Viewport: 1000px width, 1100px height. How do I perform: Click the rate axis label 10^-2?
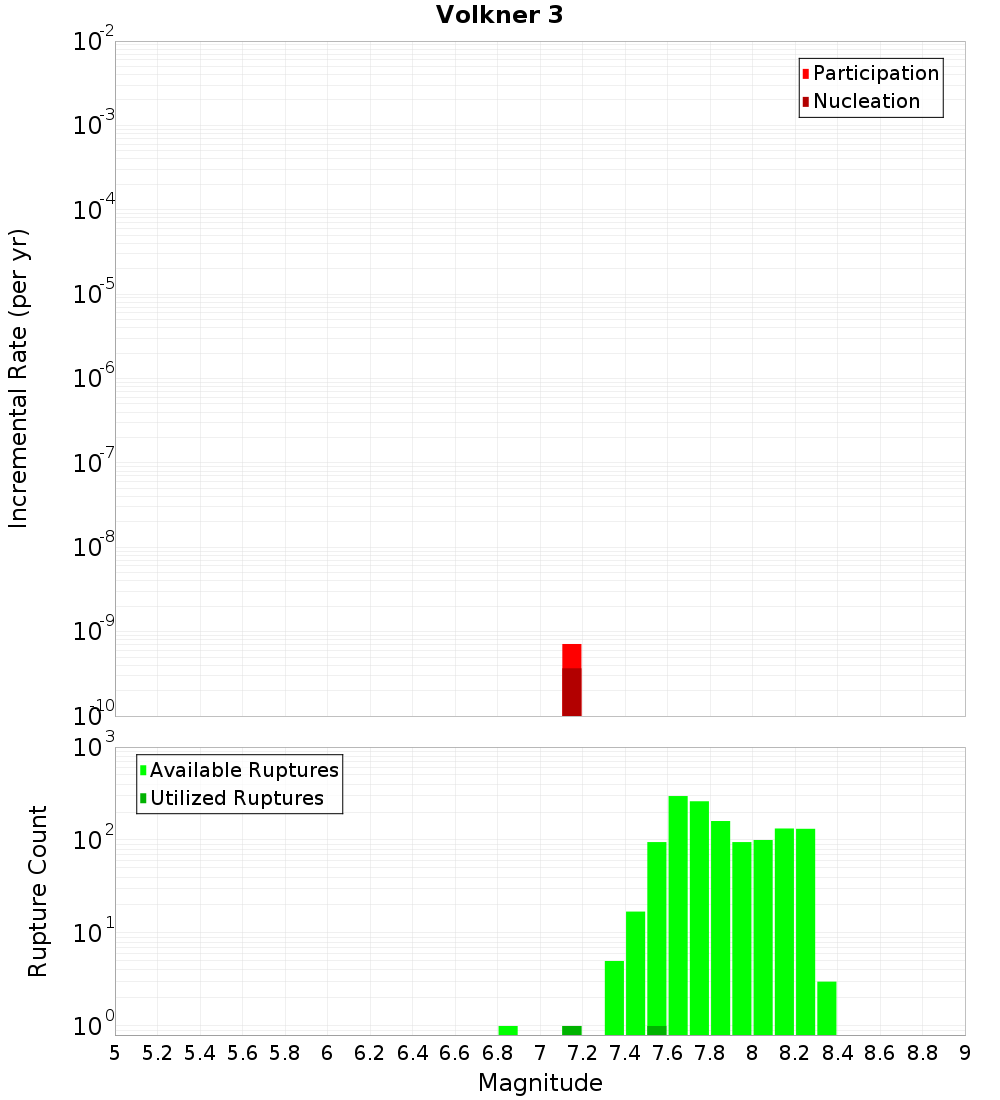tap(93, 39)
